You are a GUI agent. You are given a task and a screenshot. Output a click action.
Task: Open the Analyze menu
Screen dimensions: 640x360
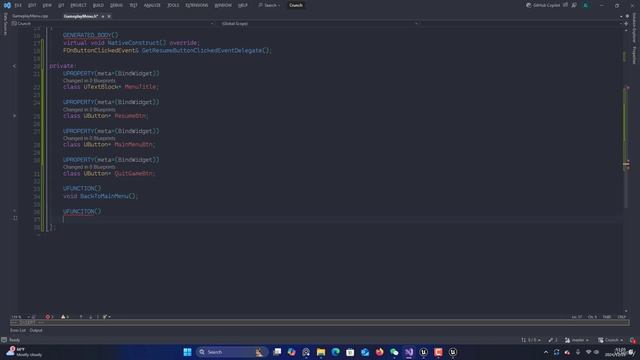[152, 5]
